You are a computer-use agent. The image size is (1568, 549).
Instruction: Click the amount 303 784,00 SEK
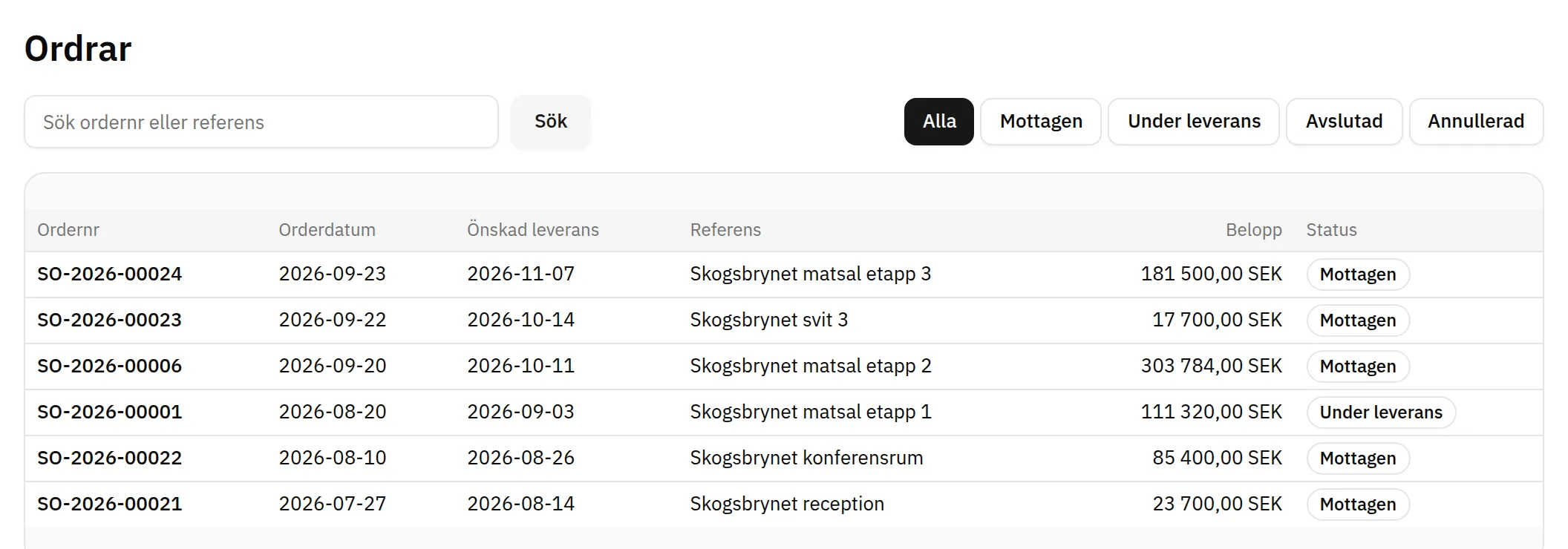coord(1212,366)
